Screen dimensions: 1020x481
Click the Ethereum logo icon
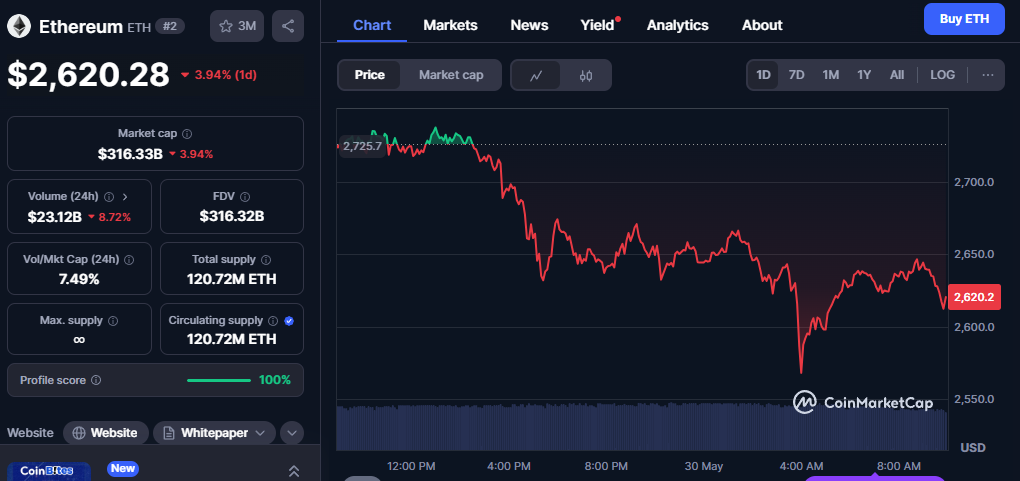(19, 26)
